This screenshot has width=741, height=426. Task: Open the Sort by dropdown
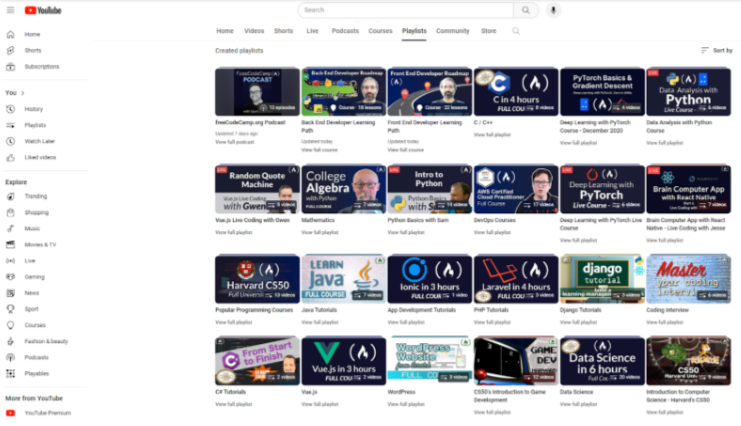point(716,50)
